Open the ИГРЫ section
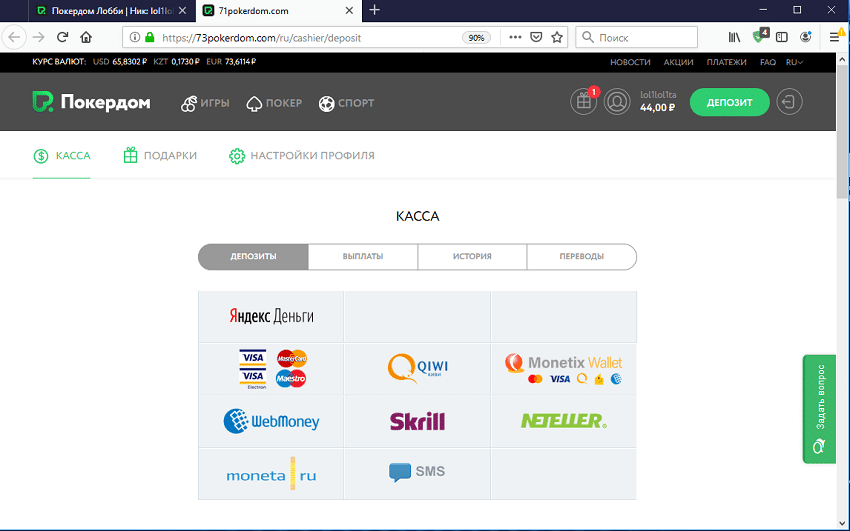The image size is (850, 531). 205,103
